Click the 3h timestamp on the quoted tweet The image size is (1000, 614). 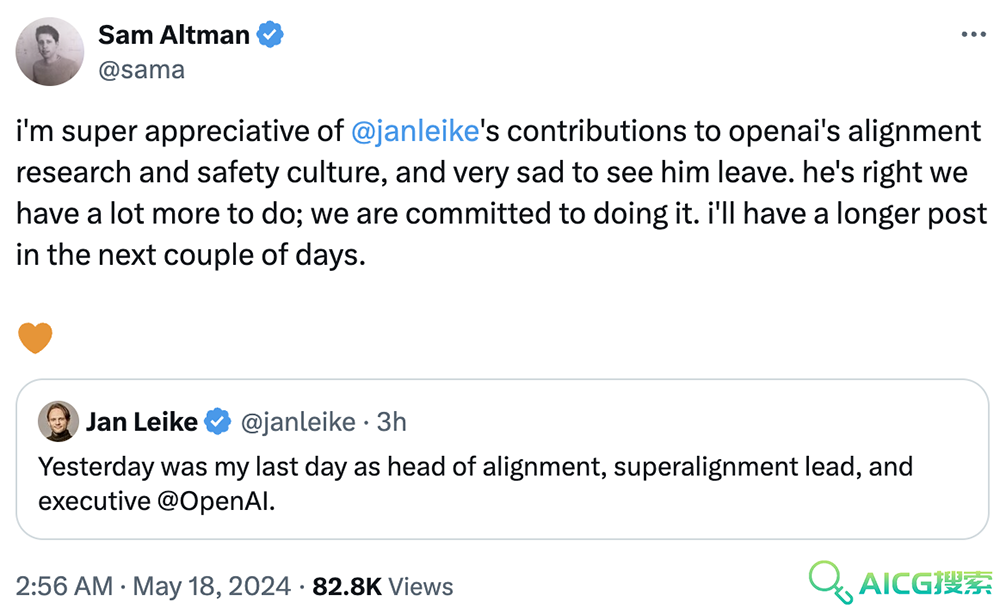[x=391, y=422]
